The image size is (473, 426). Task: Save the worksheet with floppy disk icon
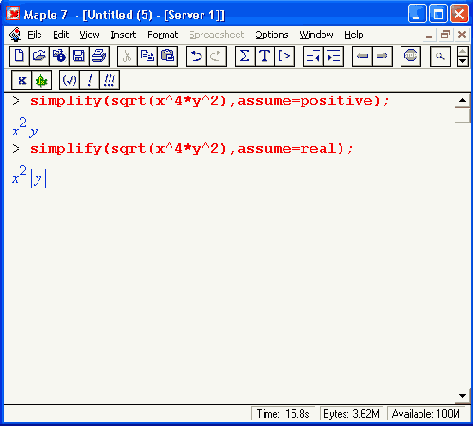pos(79,56)
